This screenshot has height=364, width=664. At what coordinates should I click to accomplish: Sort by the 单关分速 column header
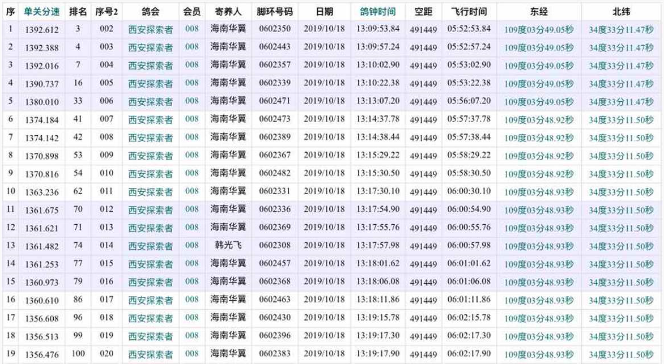(x=42, y=12)
